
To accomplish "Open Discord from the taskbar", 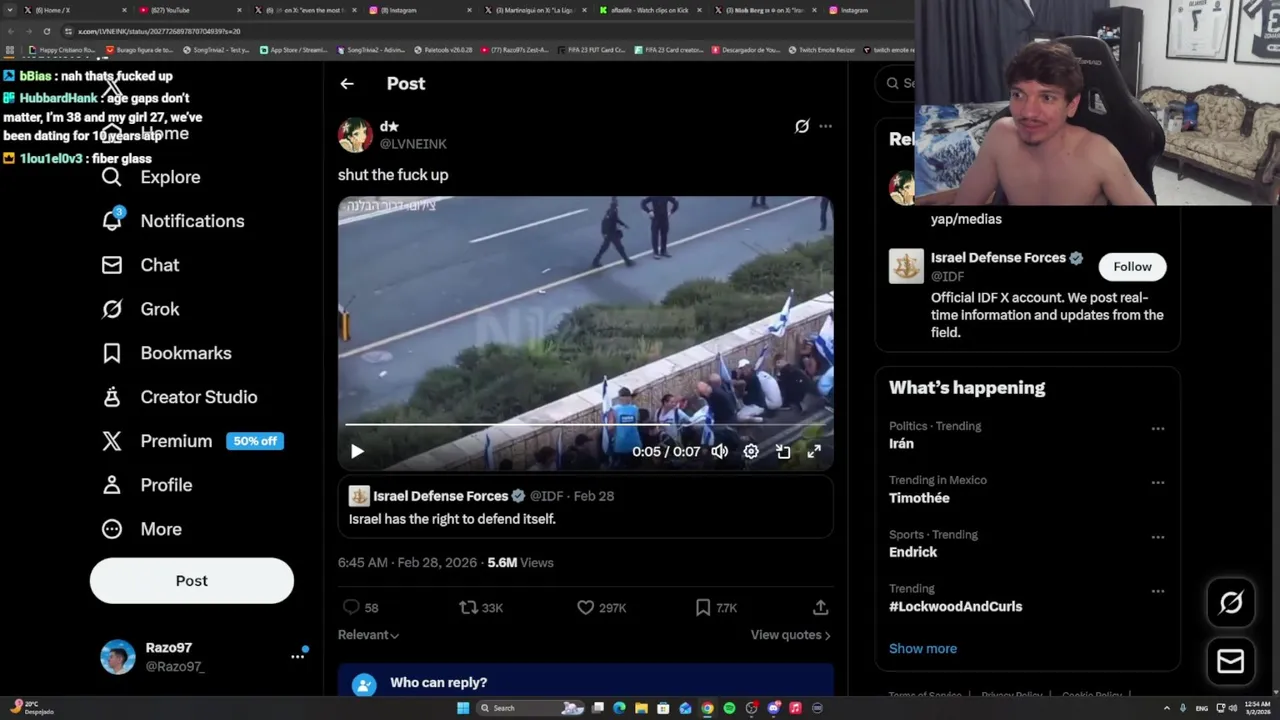I will (773, 708).
